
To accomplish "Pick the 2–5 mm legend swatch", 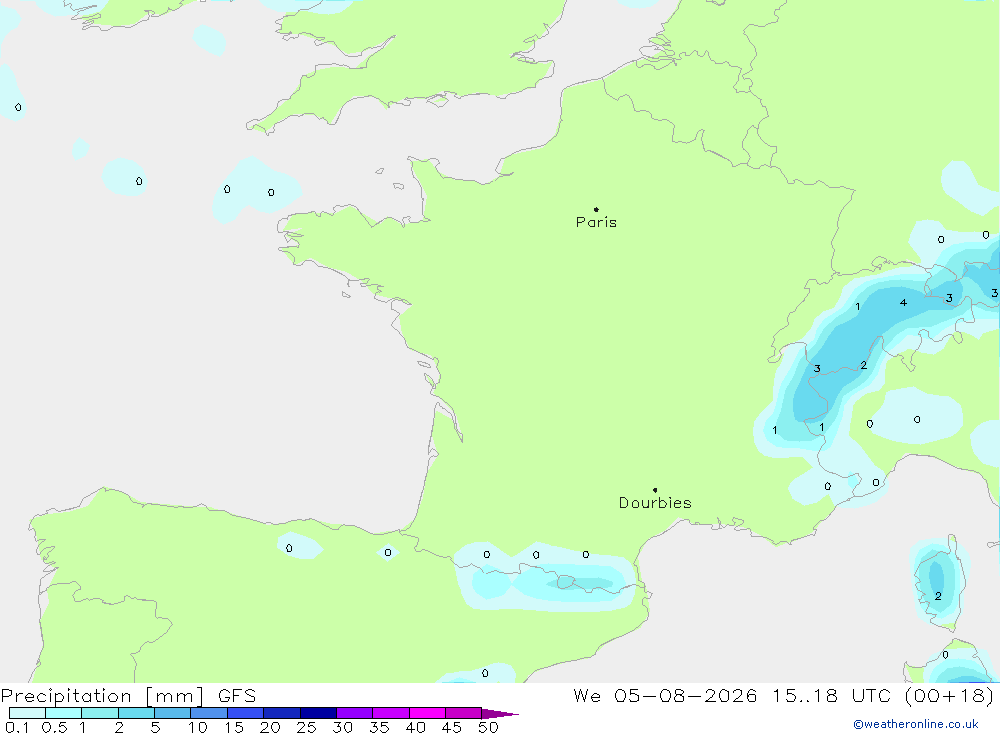I will [136, 713].
